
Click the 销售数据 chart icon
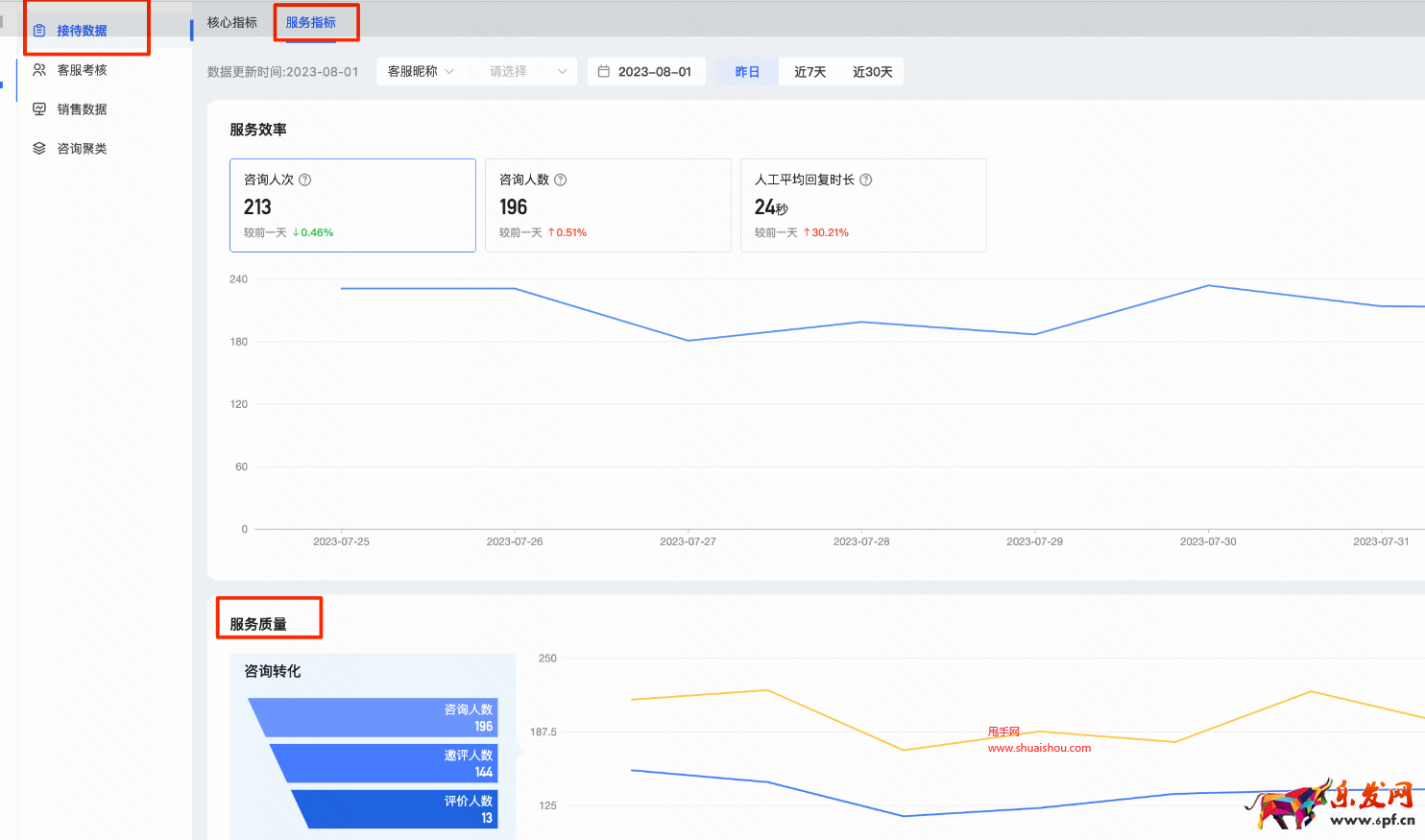point(39,109)
